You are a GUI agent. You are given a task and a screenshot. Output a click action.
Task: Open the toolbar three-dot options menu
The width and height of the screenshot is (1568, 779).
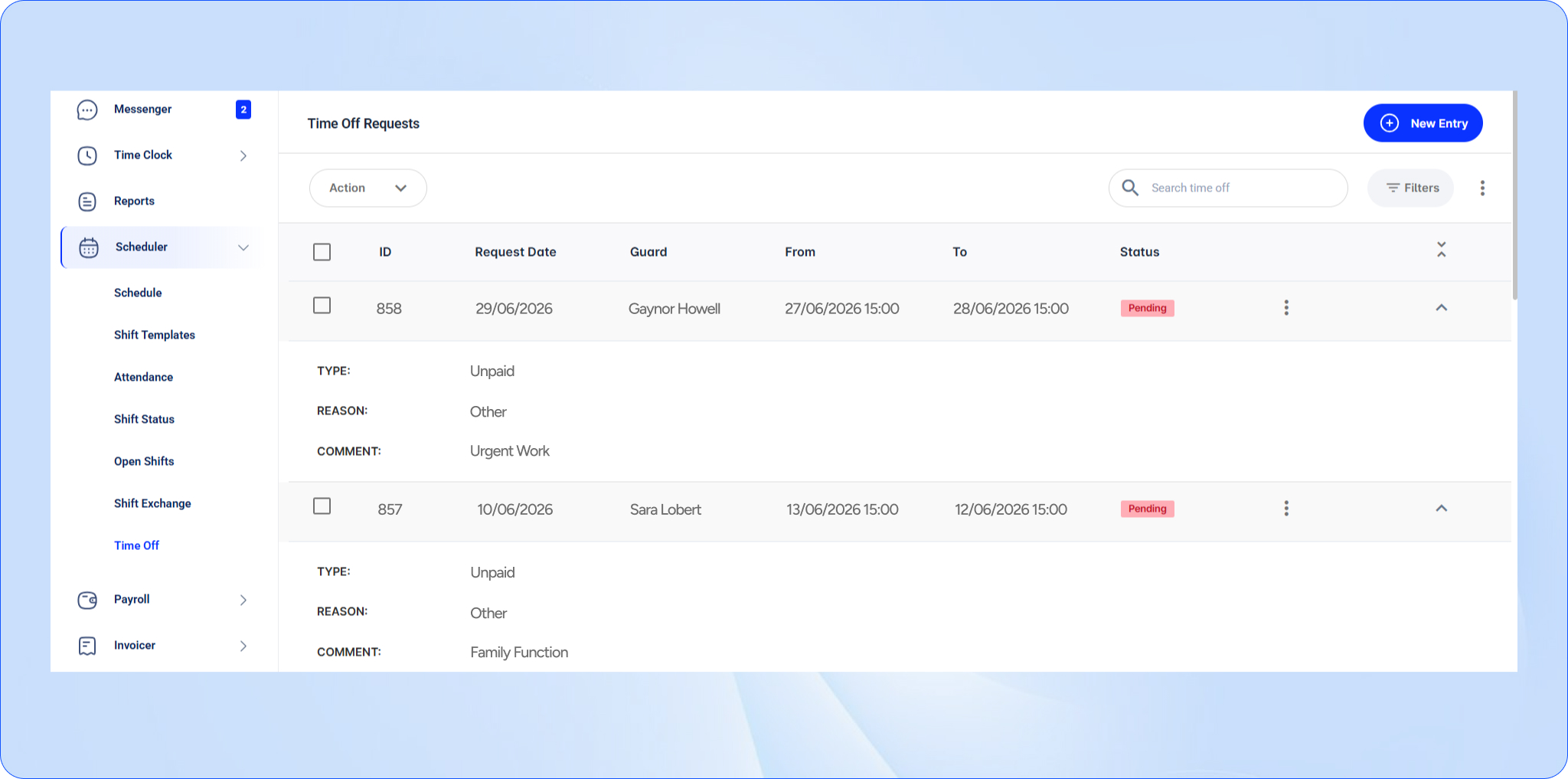click(1482, 188)
